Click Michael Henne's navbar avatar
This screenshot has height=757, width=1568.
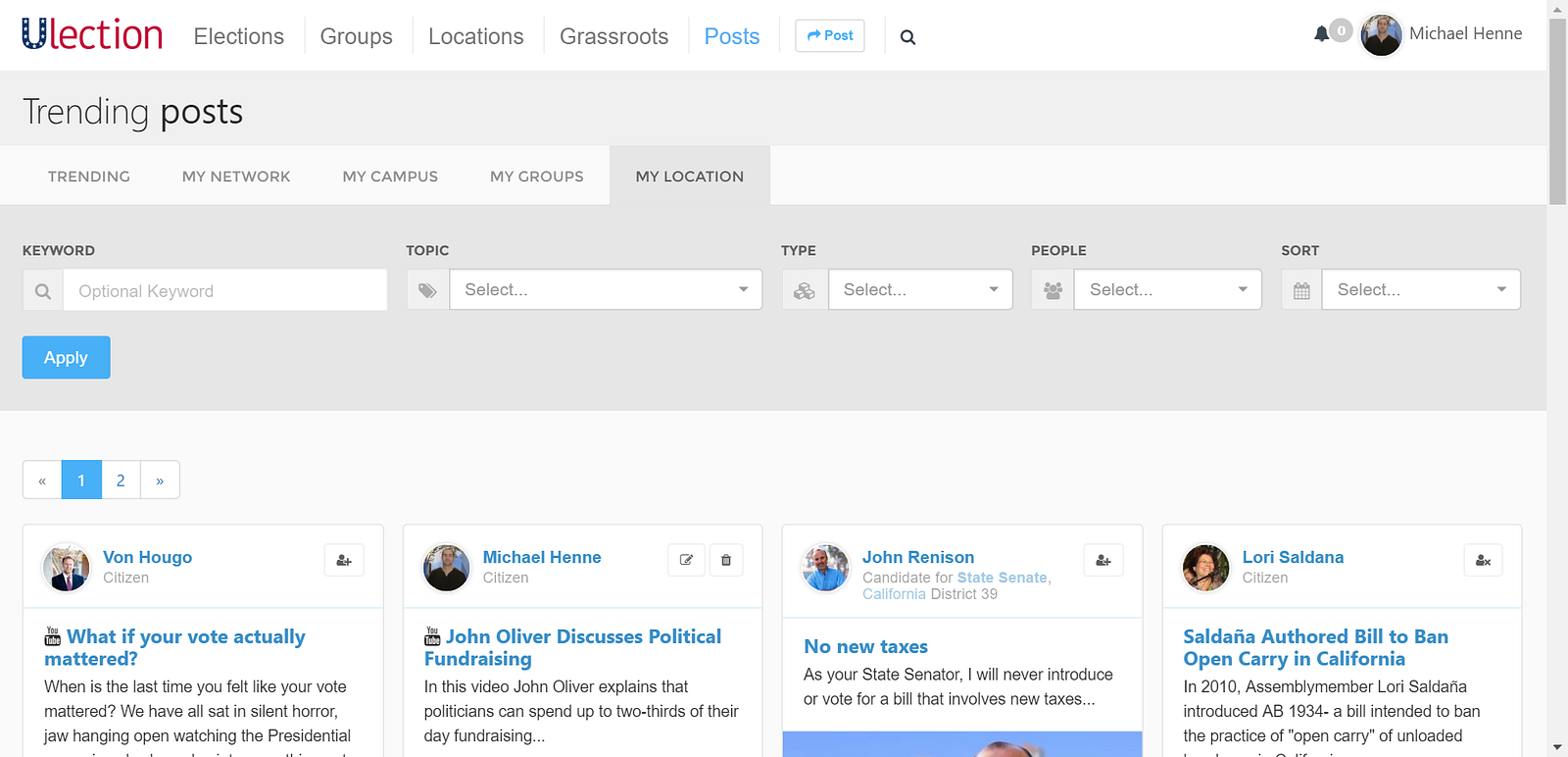tap(1382, 35)
